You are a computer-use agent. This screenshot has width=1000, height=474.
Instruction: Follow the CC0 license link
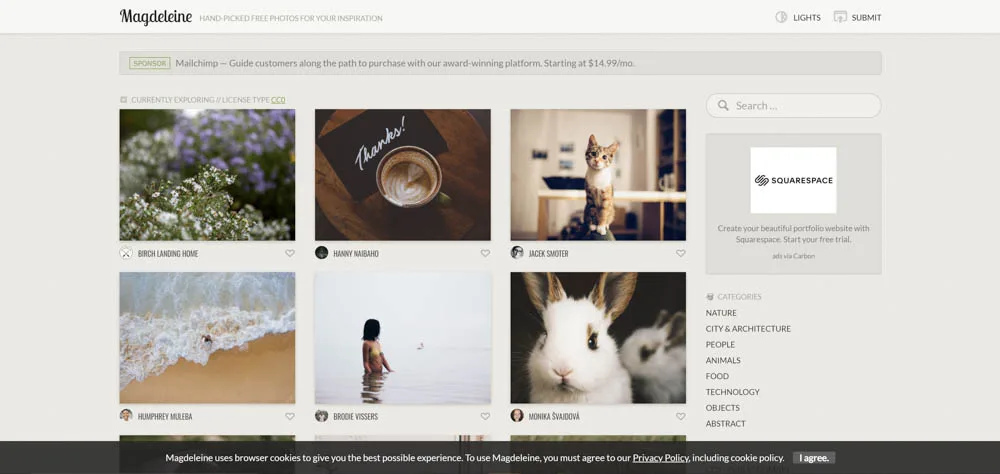pyautogui.click(x=278, y=100)
